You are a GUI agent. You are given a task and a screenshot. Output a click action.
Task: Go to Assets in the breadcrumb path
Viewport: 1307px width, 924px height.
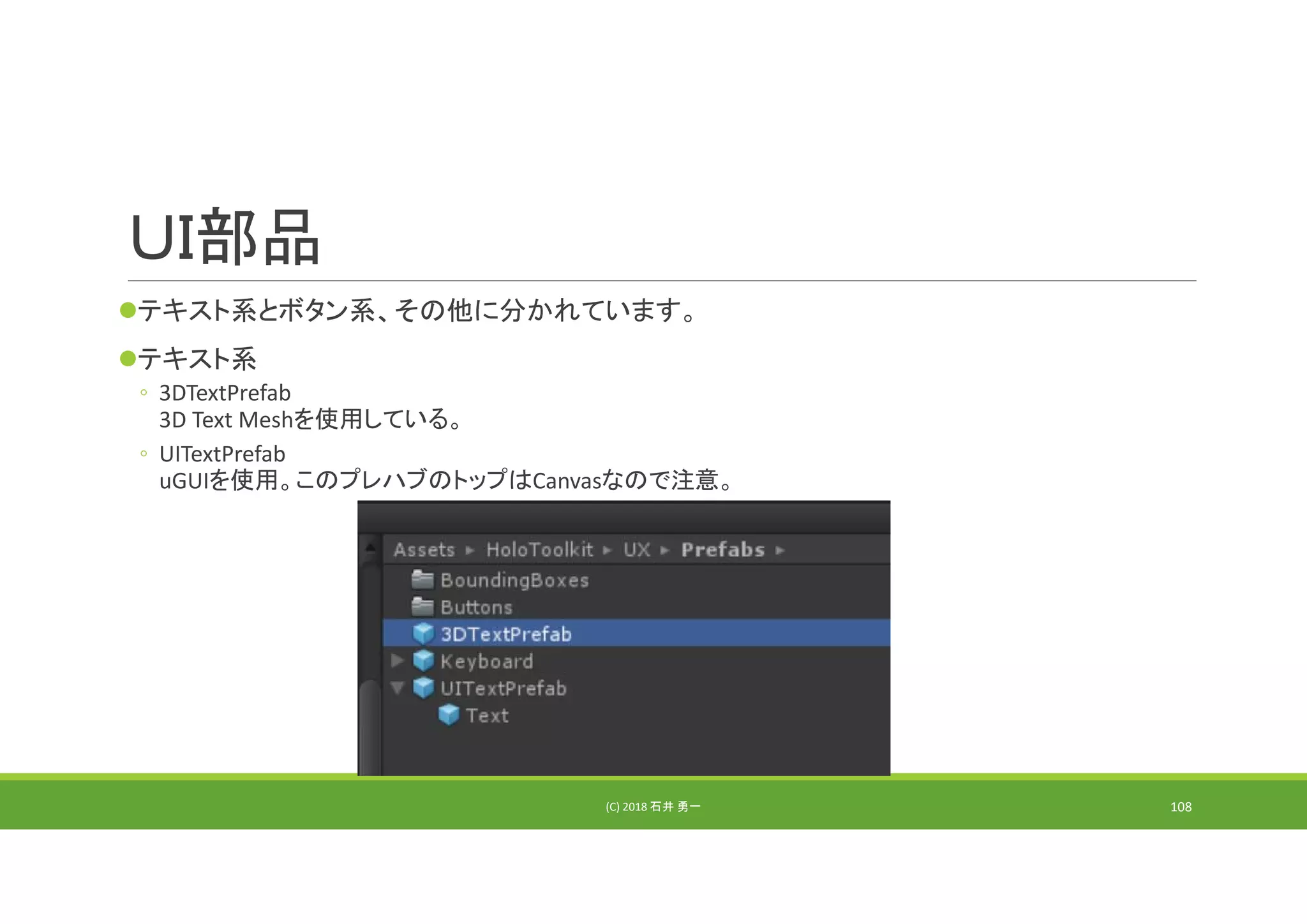[424, 549]
